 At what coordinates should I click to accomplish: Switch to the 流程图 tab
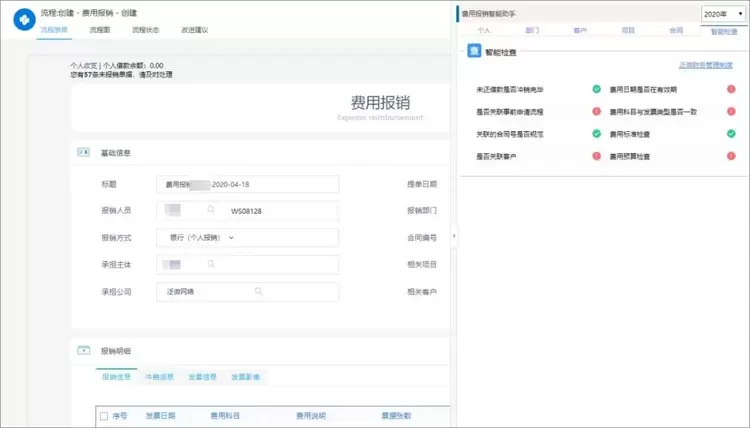pyautogui.click(x=100, y=31)
